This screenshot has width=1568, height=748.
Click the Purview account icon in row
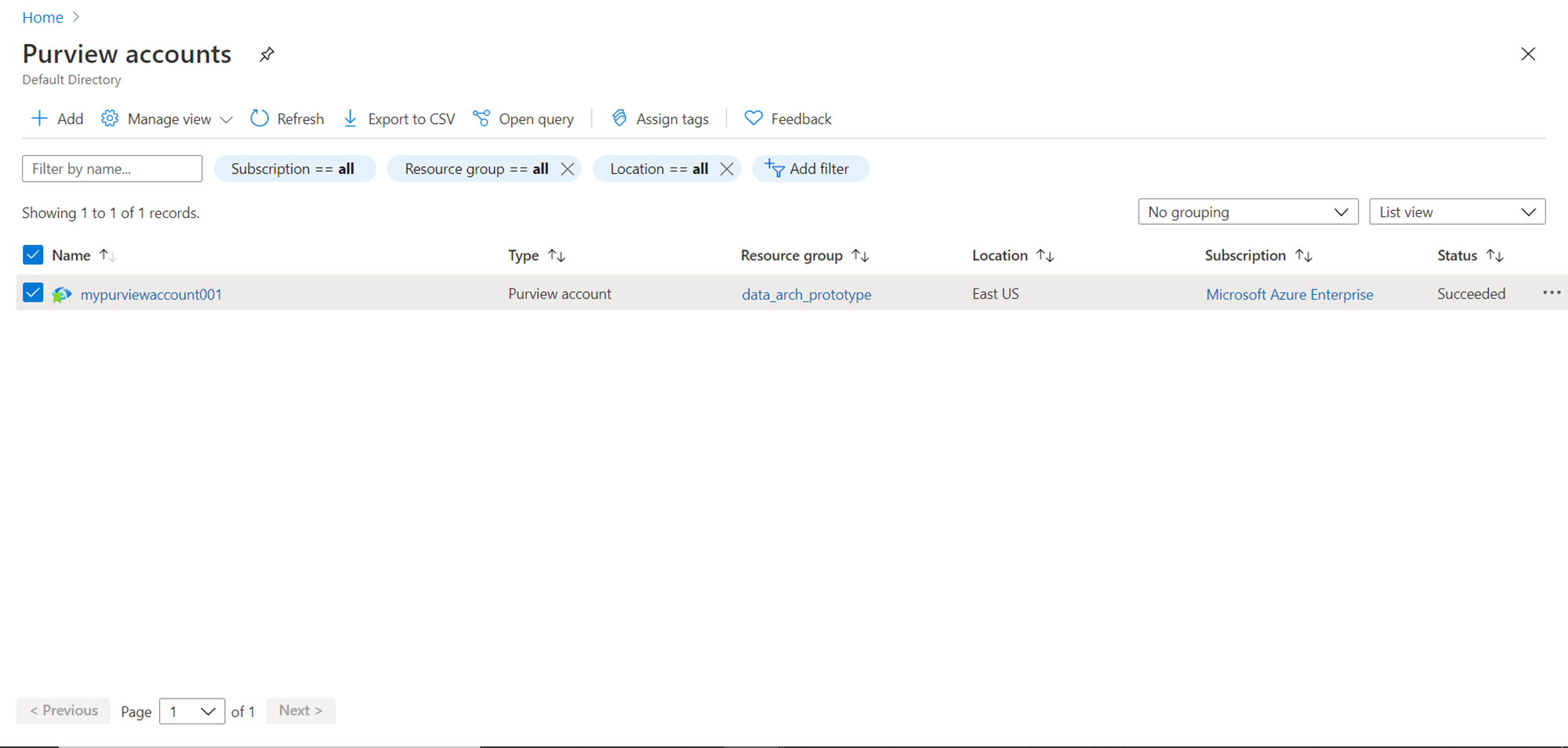click(x=61, y=294)
